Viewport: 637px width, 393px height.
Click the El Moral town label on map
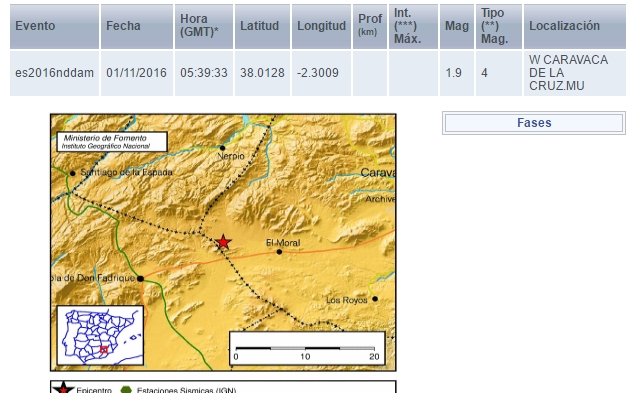[283, 243]
